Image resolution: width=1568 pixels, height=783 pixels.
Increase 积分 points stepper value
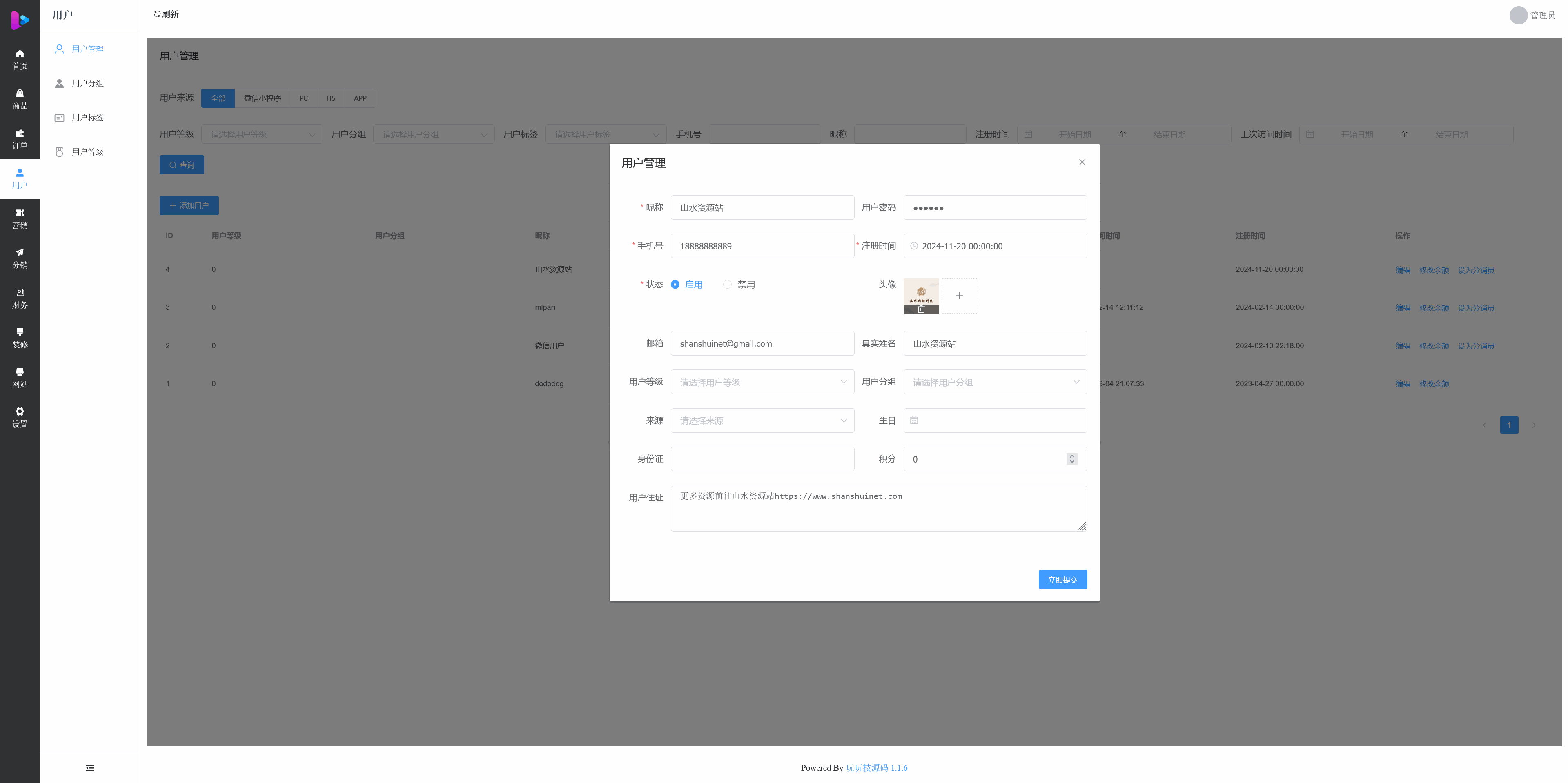click(1072, 456)
